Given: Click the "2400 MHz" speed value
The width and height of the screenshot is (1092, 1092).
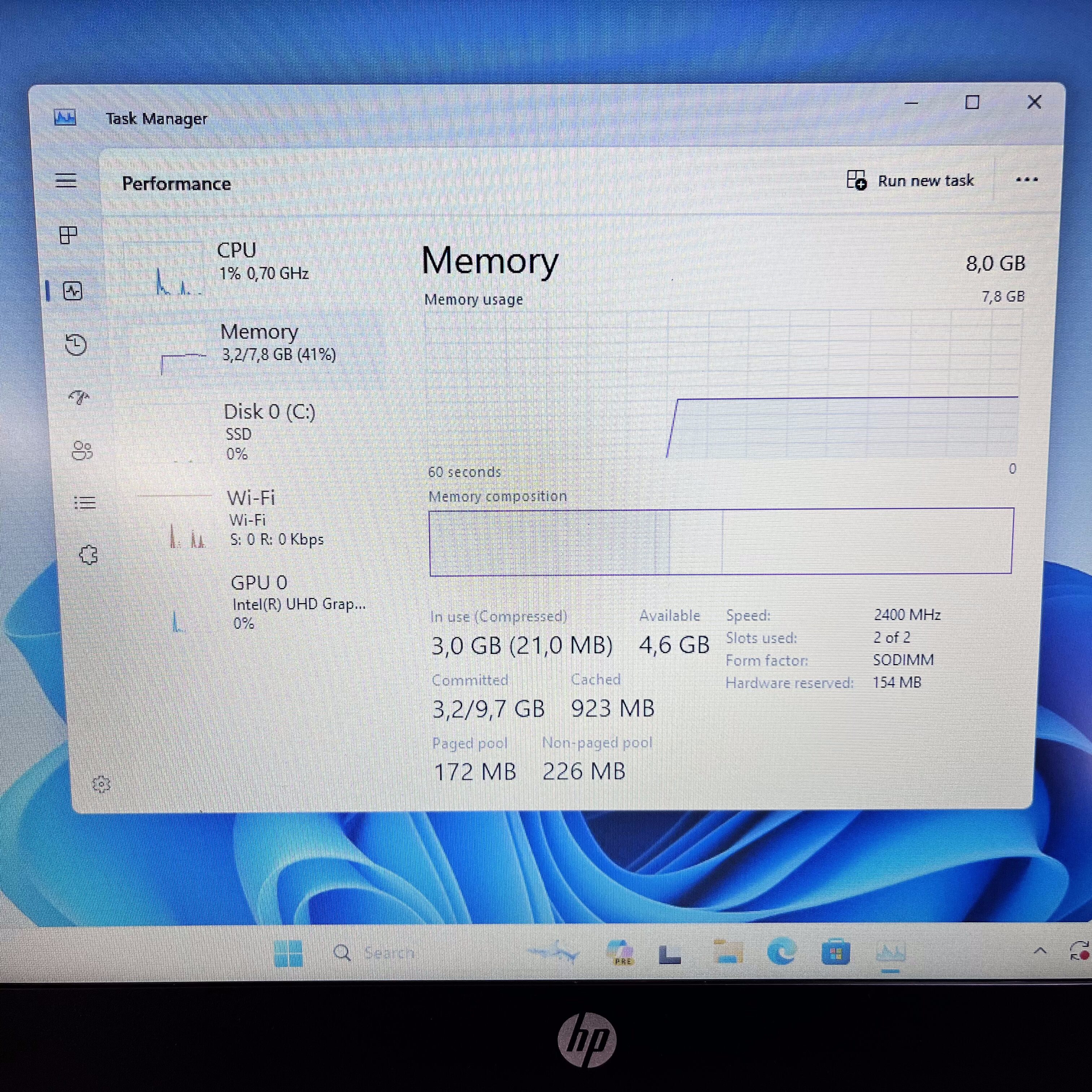Looking at the screenshot, I should (907, 614).
